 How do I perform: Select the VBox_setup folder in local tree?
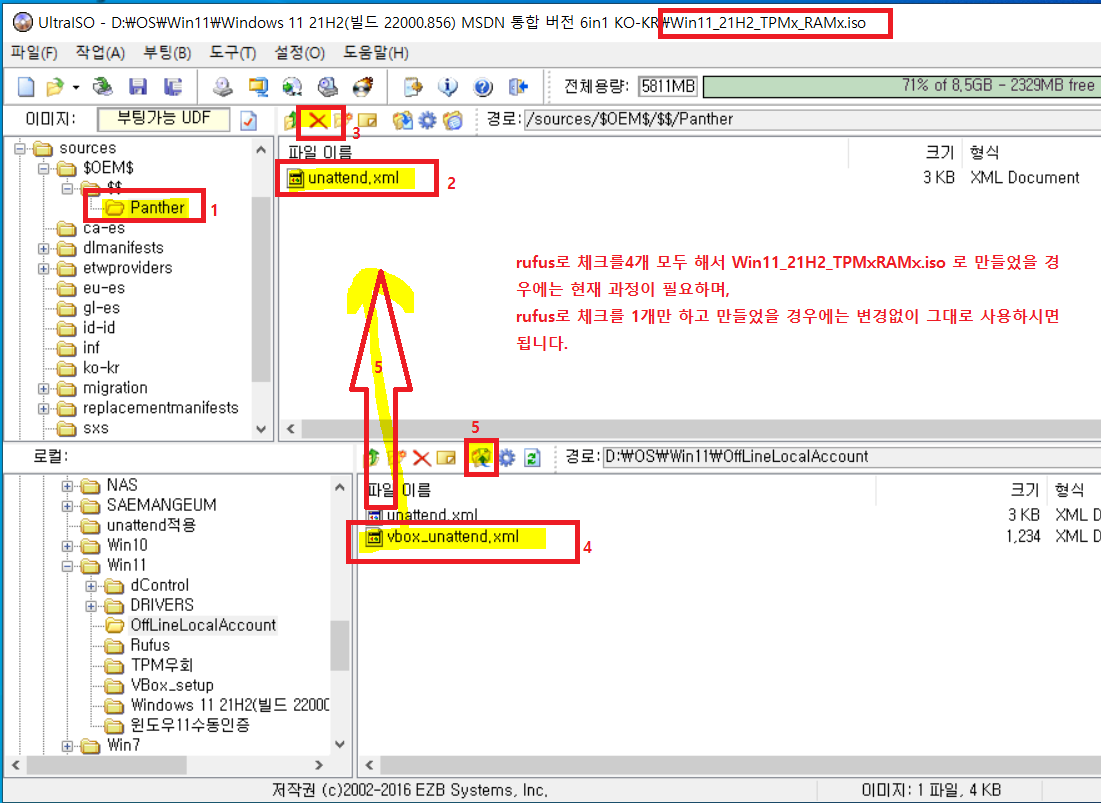point(172,685)
